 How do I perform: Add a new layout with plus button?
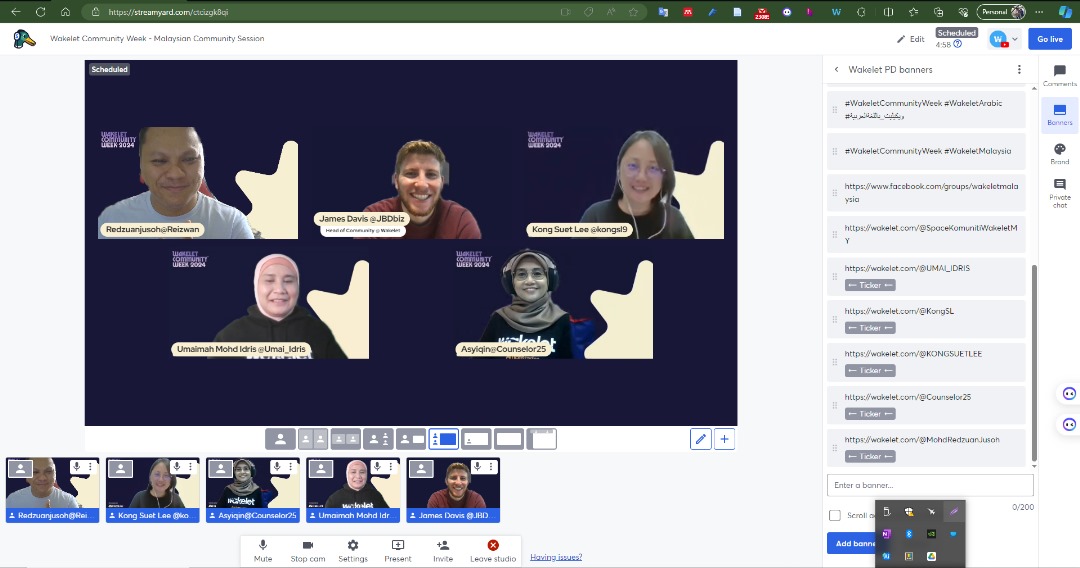(x=724, y=439)
